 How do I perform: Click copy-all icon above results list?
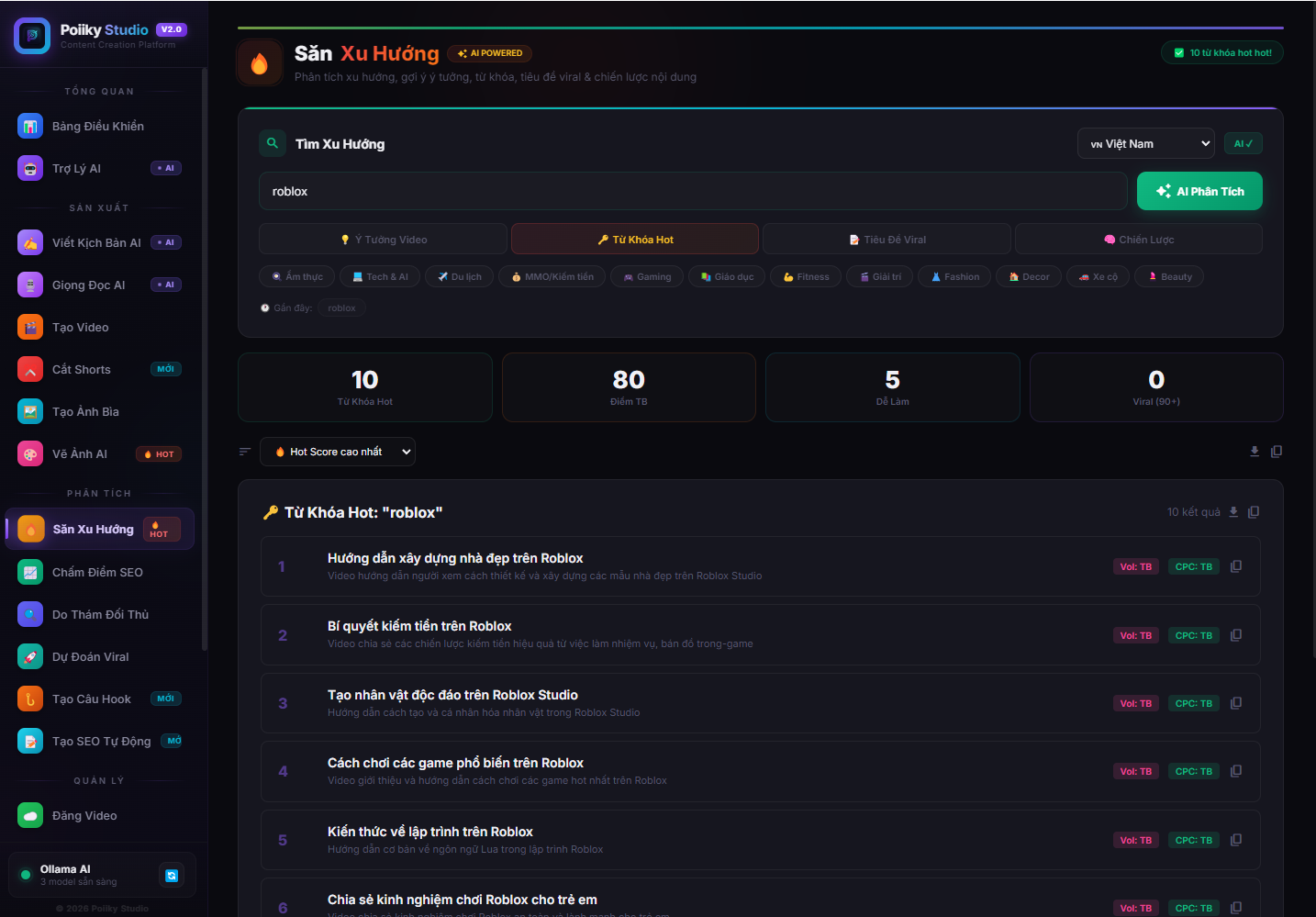[1276, 452]
